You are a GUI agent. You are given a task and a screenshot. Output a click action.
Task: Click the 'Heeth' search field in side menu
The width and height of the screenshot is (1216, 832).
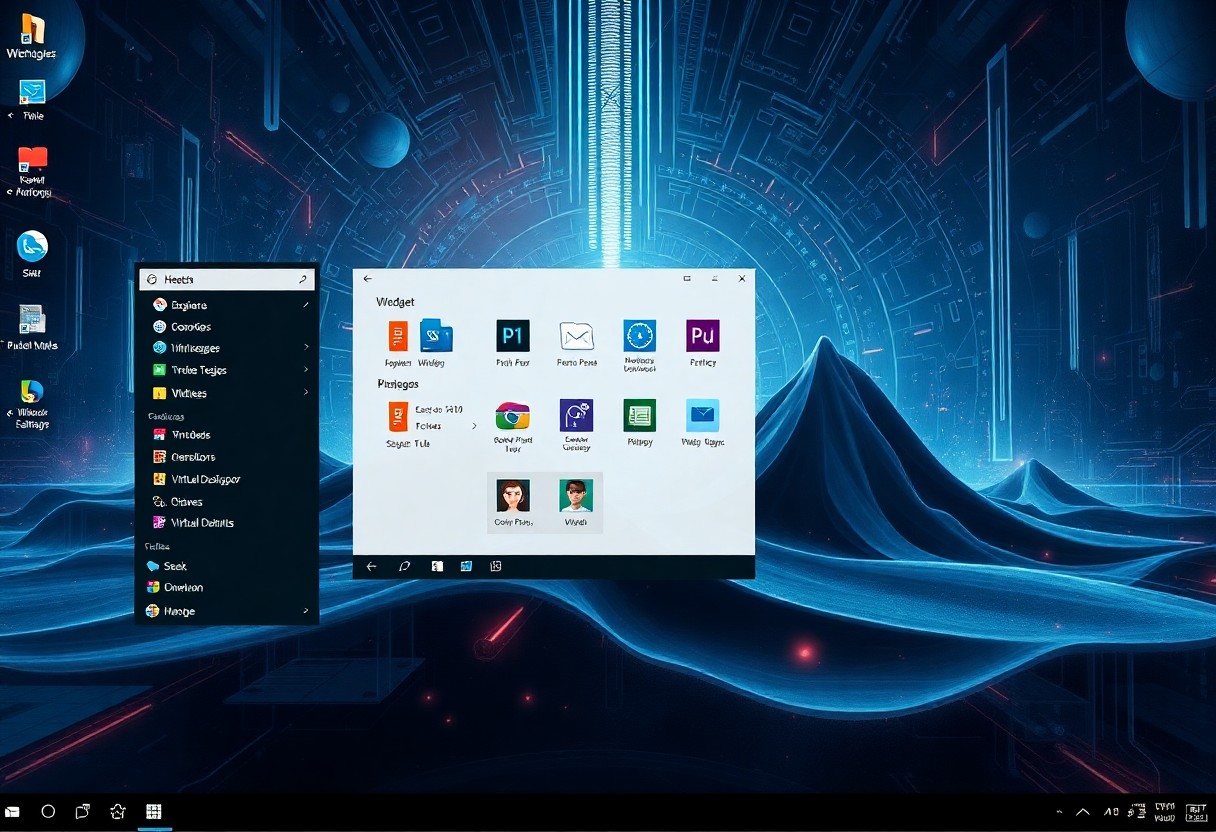click(x=227, y=280)
